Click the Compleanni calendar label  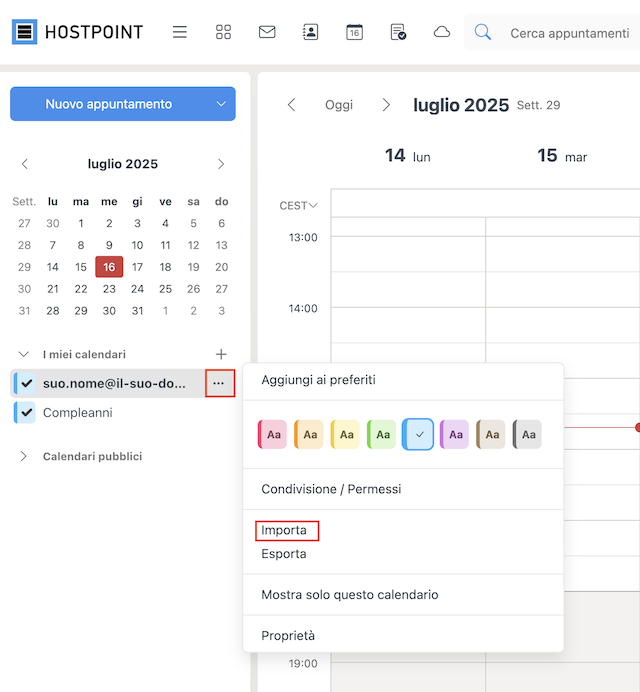click(x=78, y=413)
